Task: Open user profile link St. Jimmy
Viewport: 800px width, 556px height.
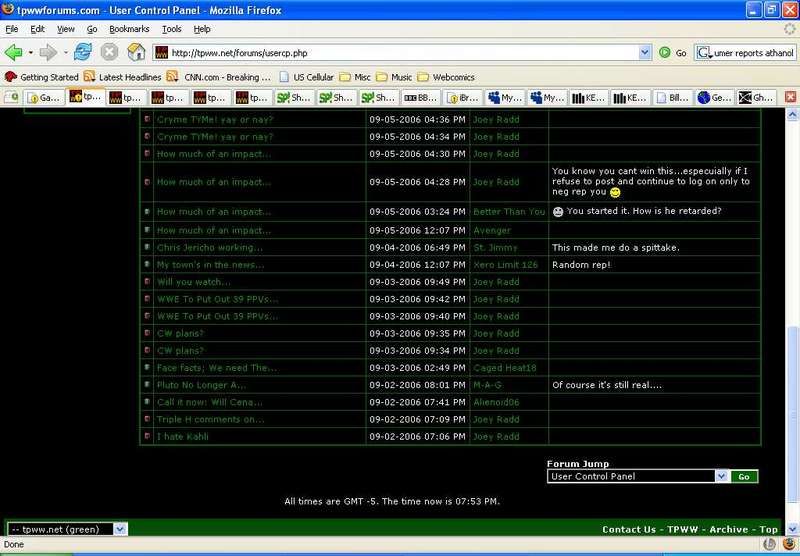Action: point(494,247)
